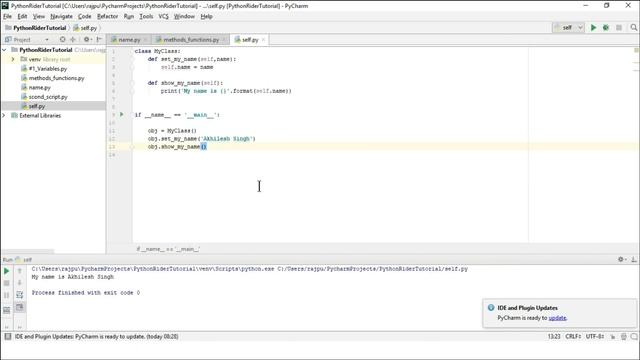
Task: Open the Tools menu
Action: (x=146, y=16)
